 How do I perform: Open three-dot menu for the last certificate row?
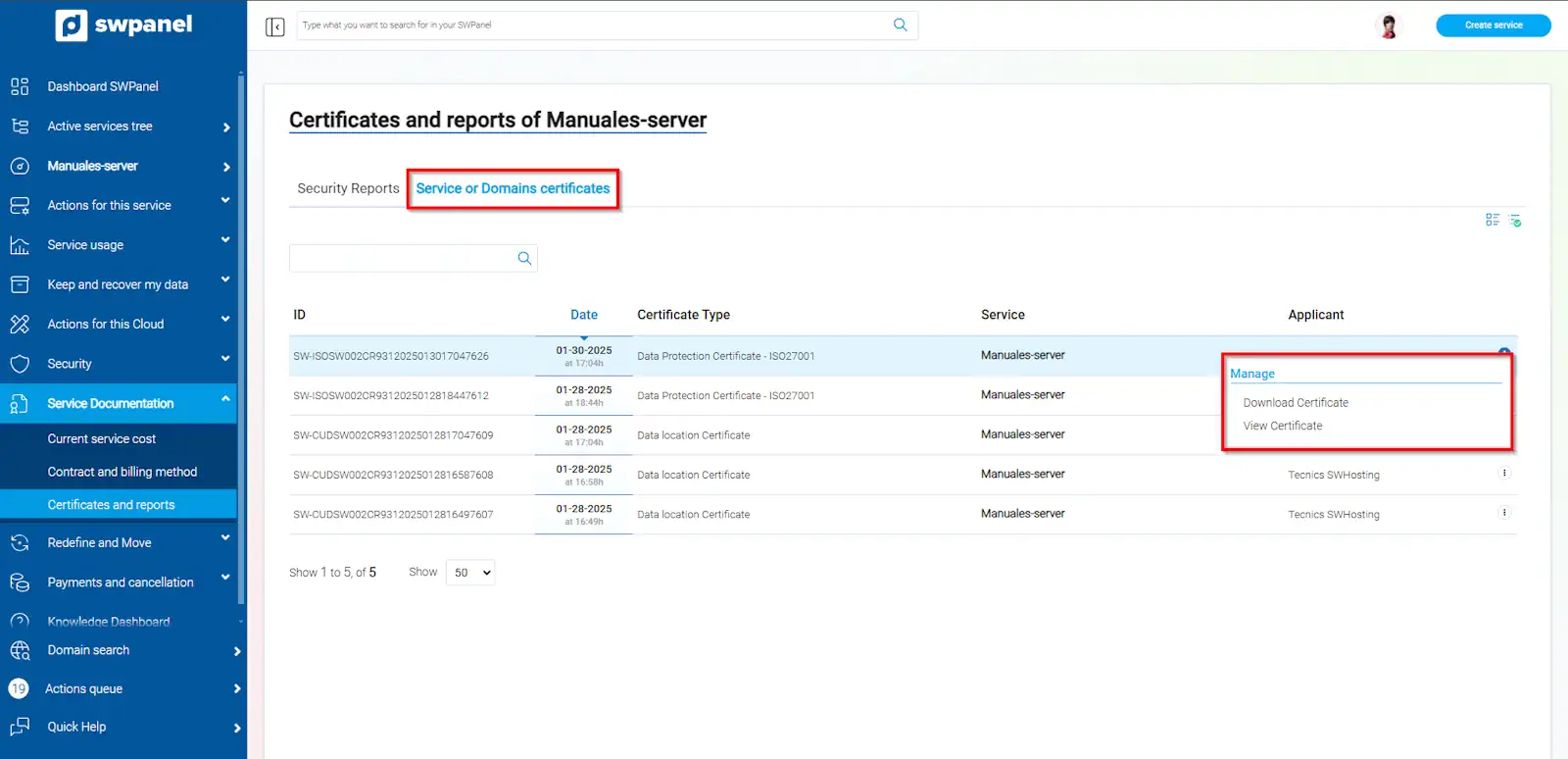[1504, 513]
